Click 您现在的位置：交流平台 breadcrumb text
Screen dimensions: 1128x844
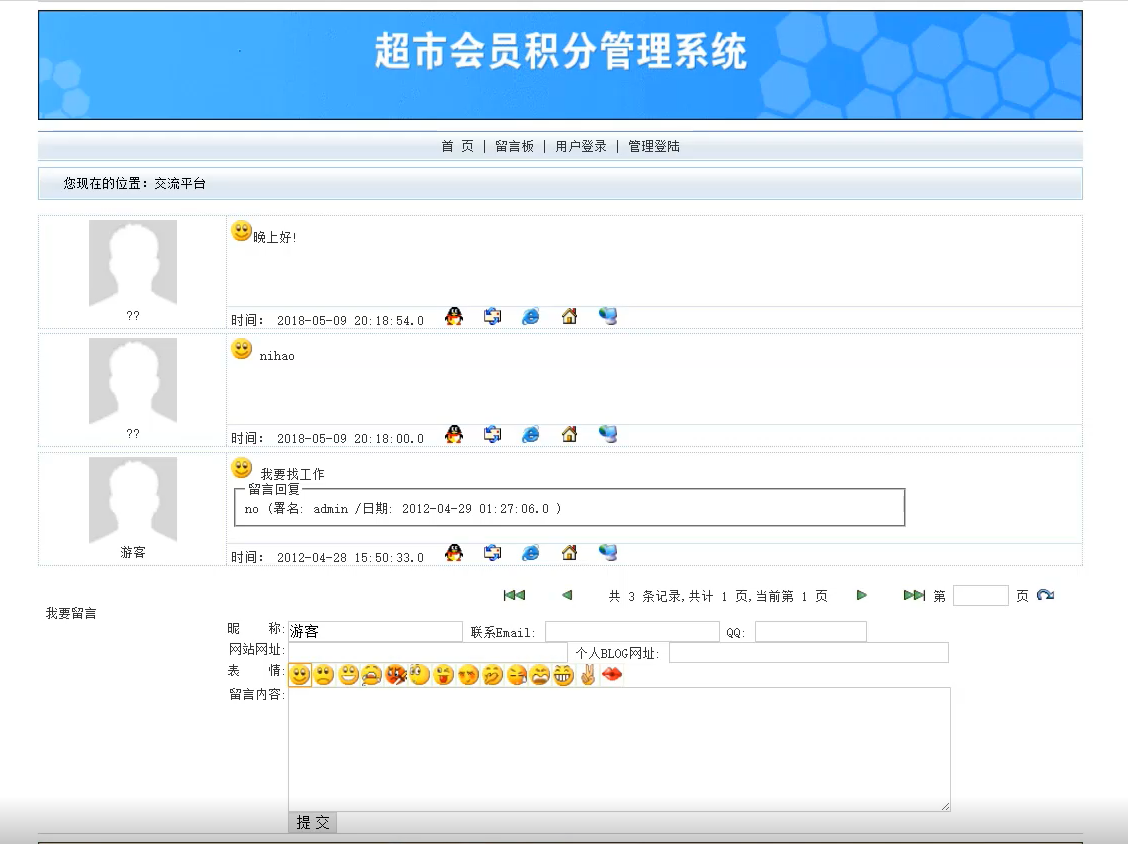[135, 183]
